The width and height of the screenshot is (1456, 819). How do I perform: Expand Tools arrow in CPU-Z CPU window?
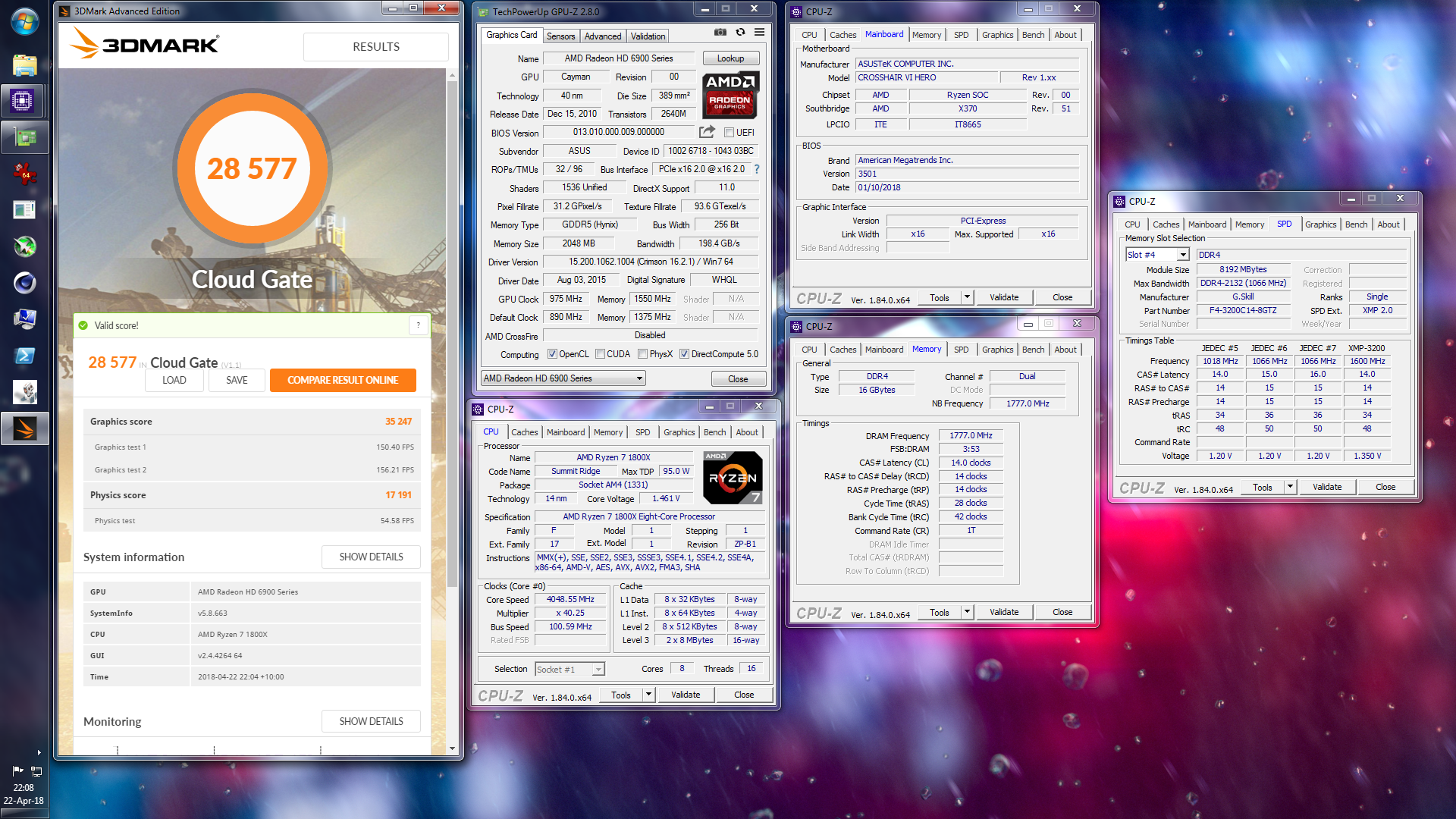[648, 695]
